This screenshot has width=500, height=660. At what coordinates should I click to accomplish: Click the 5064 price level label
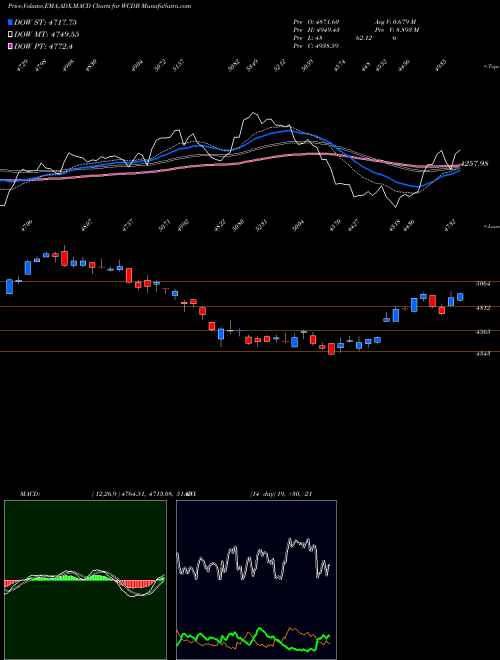coord(483,284)
